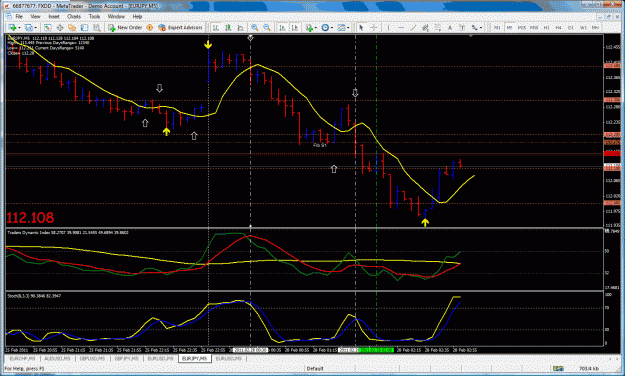Open the File menu

click(19, 17)
